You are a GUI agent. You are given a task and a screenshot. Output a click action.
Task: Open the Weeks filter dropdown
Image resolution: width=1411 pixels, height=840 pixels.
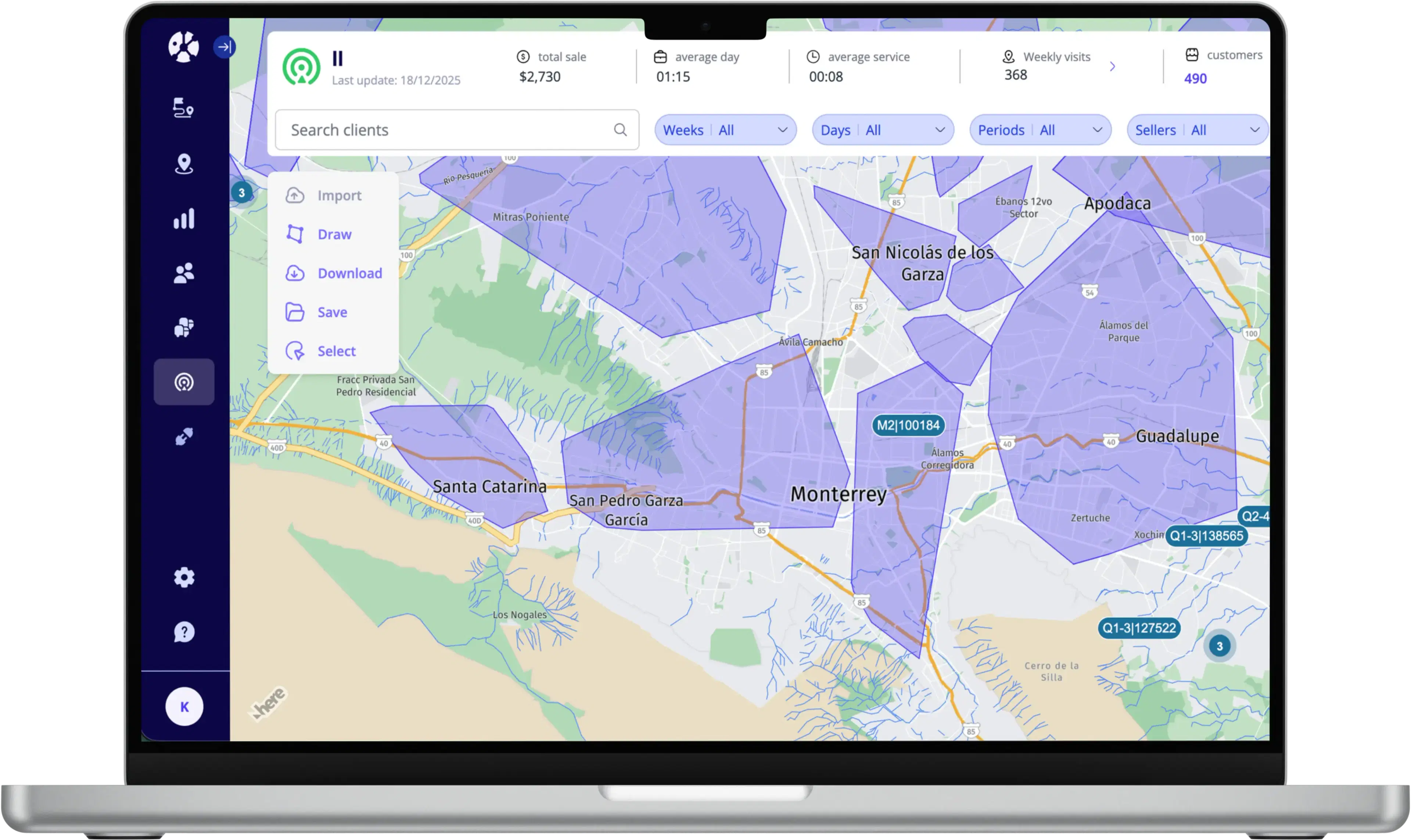pos(726,130)
